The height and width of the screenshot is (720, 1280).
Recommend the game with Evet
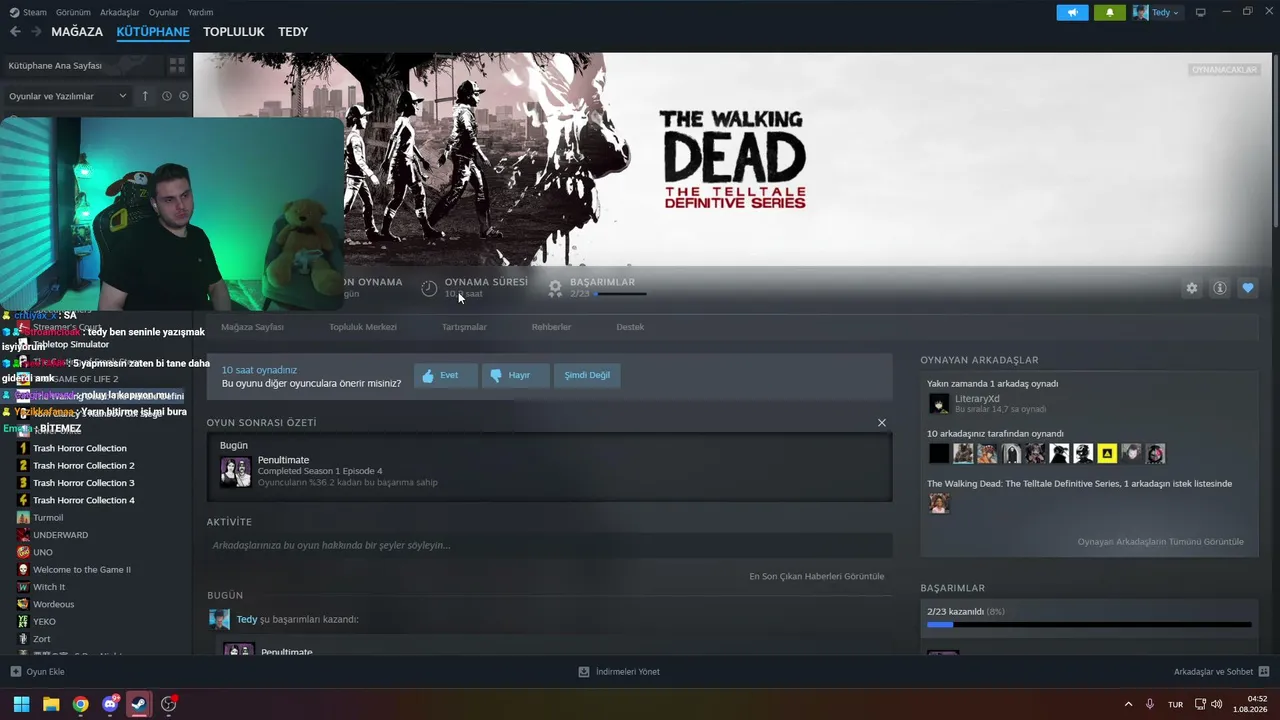coord(445,376)
